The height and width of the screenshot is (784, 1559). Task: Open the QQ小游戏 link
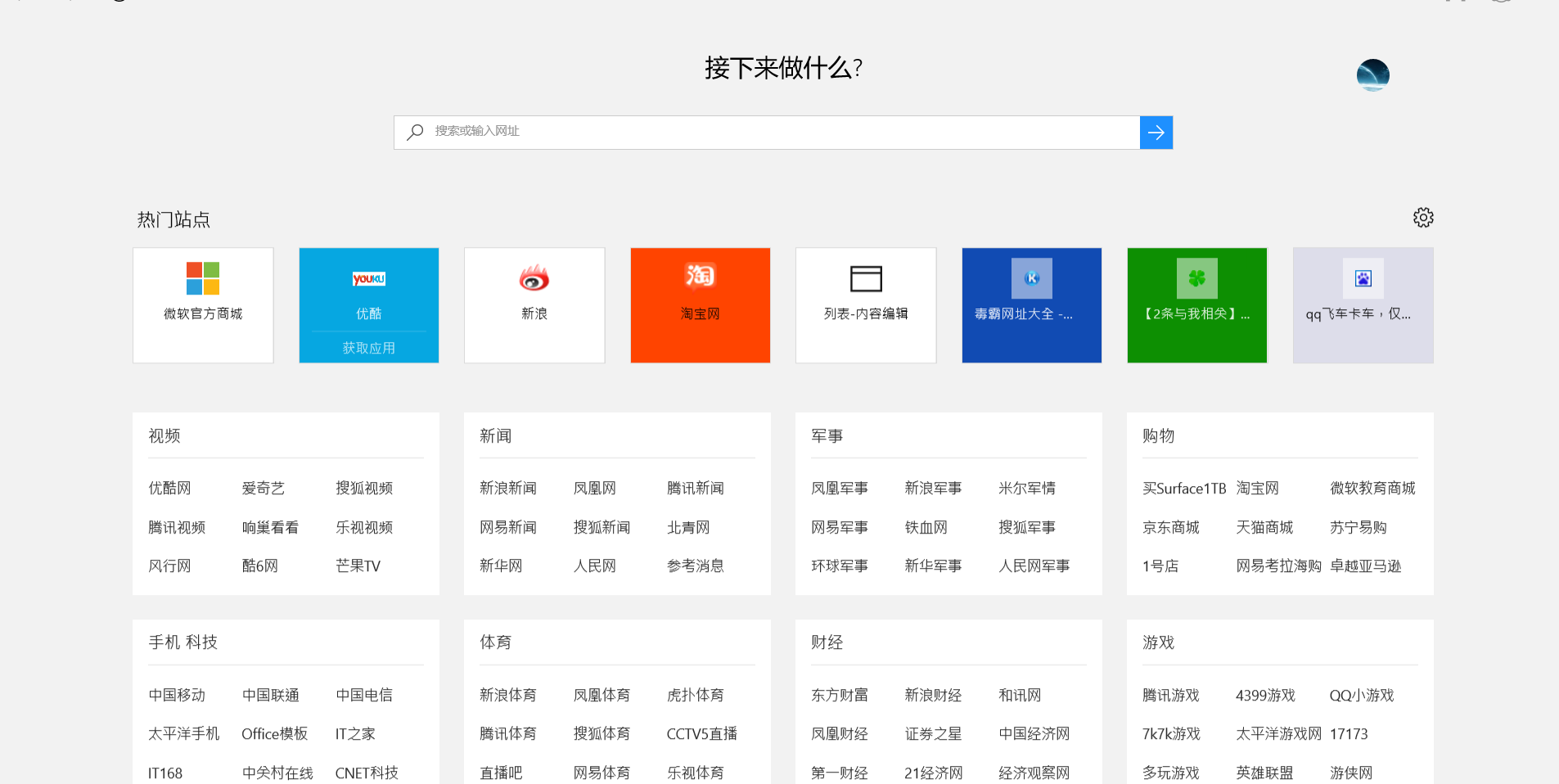(x=1362, y=696)
